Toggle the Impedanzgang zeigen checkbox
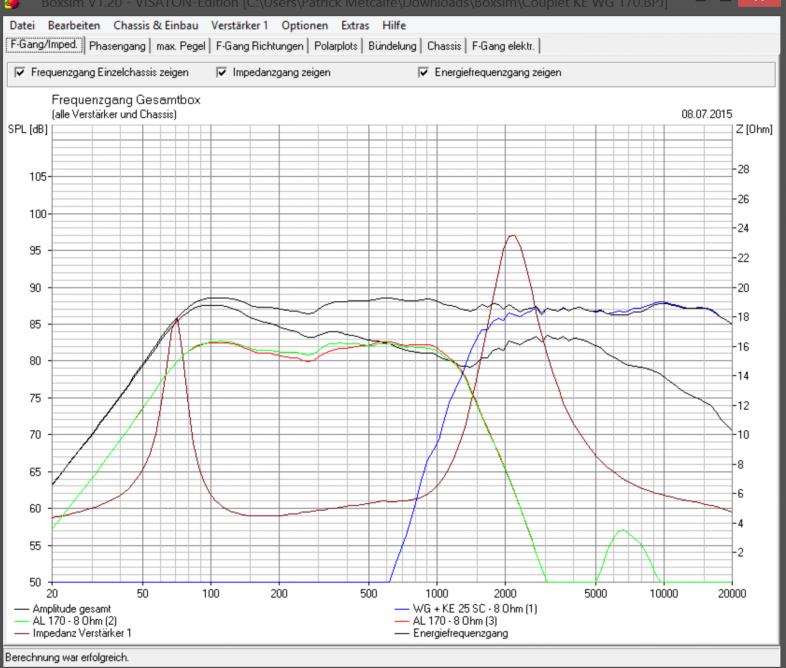 click(222, 73)
